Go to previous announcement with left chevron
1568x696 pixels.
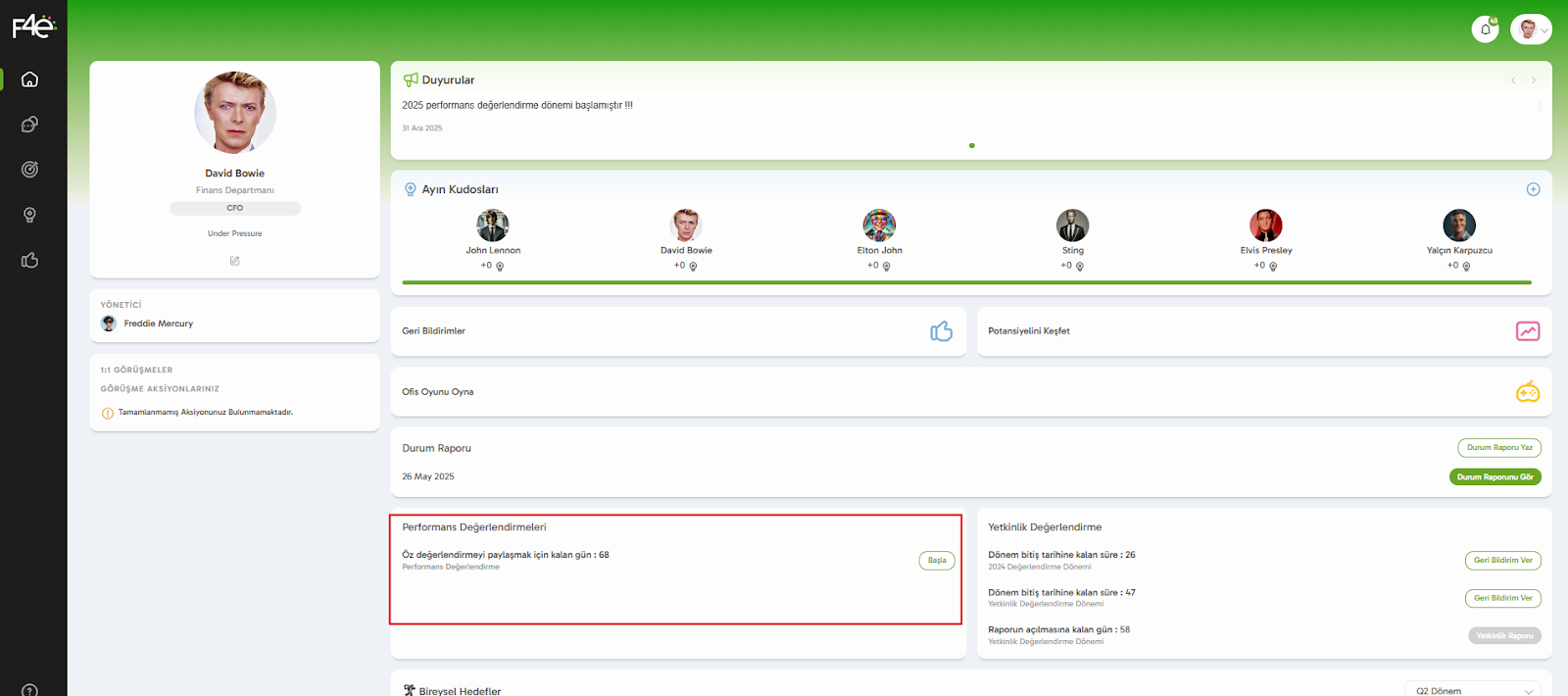1513,80
